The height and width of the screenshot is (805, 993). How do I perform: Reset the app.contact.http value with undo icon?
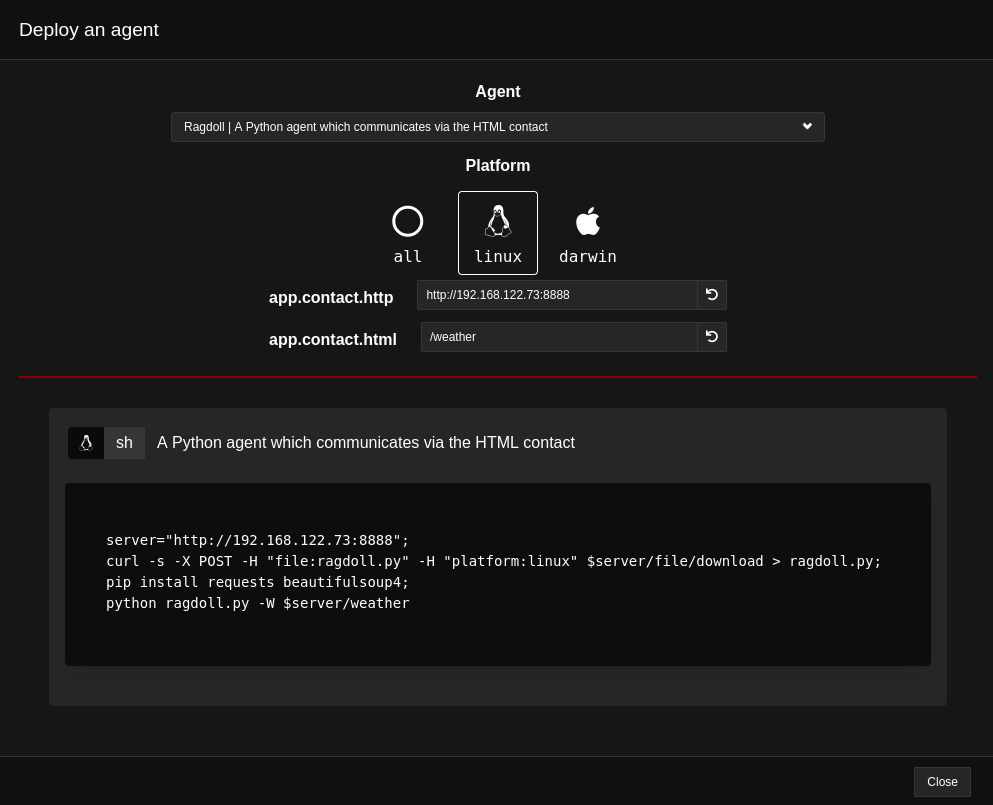[712, 295]
